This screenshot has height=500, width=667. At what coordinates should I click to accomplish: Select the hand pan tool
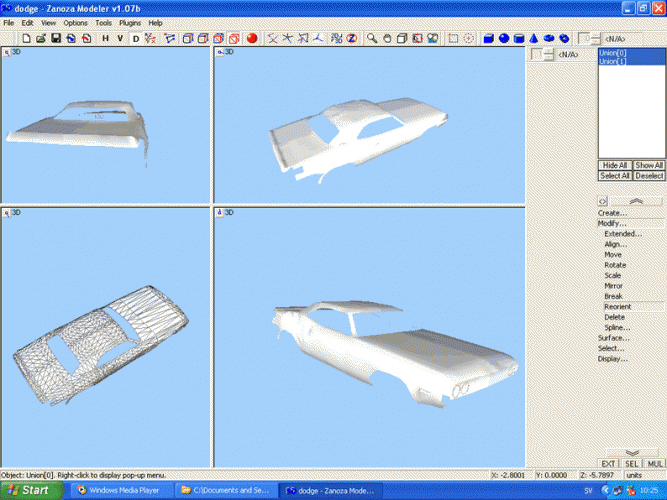tap(387, 38)
